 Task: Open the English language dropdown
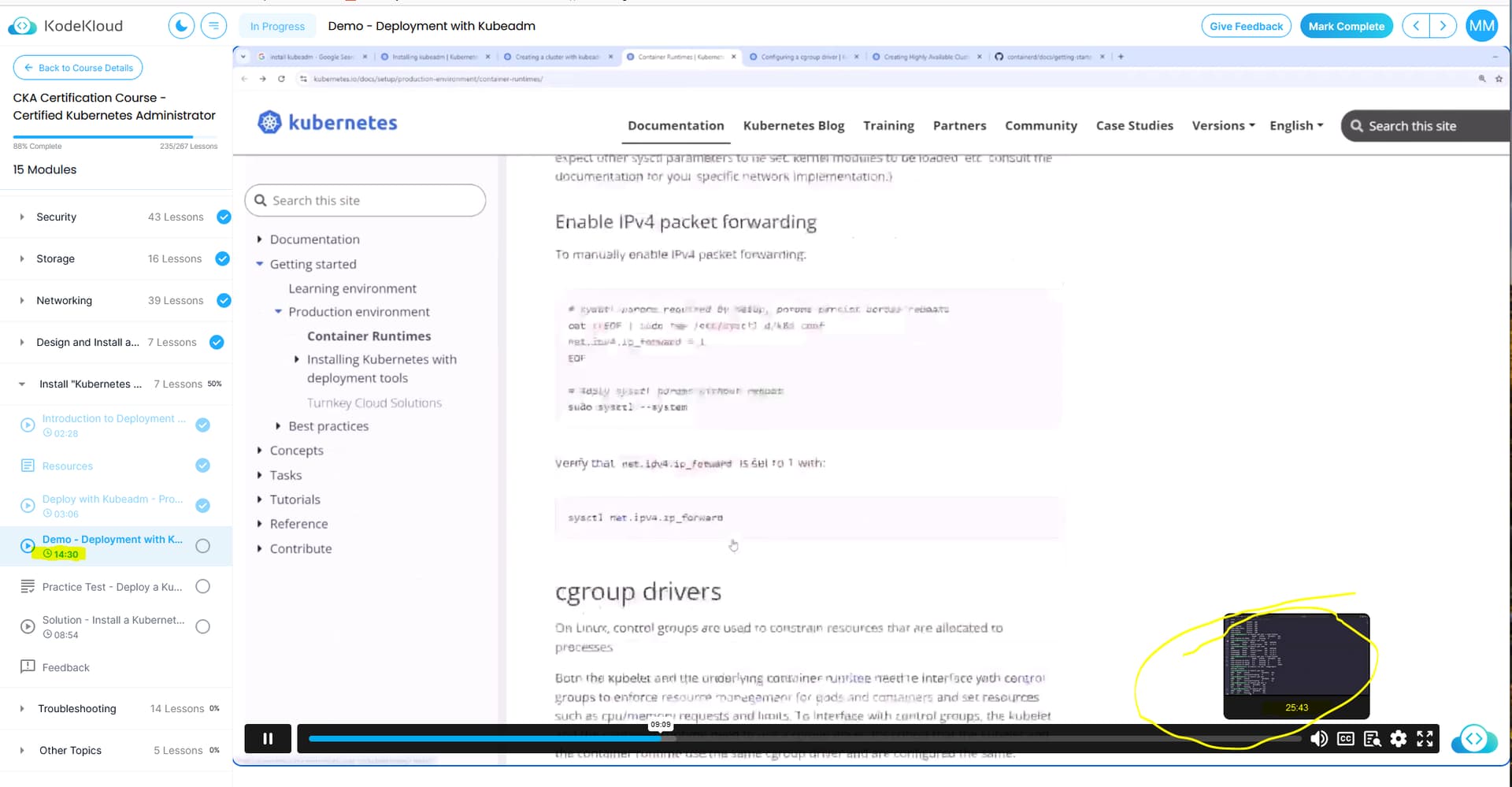[x=1296, y=125]
